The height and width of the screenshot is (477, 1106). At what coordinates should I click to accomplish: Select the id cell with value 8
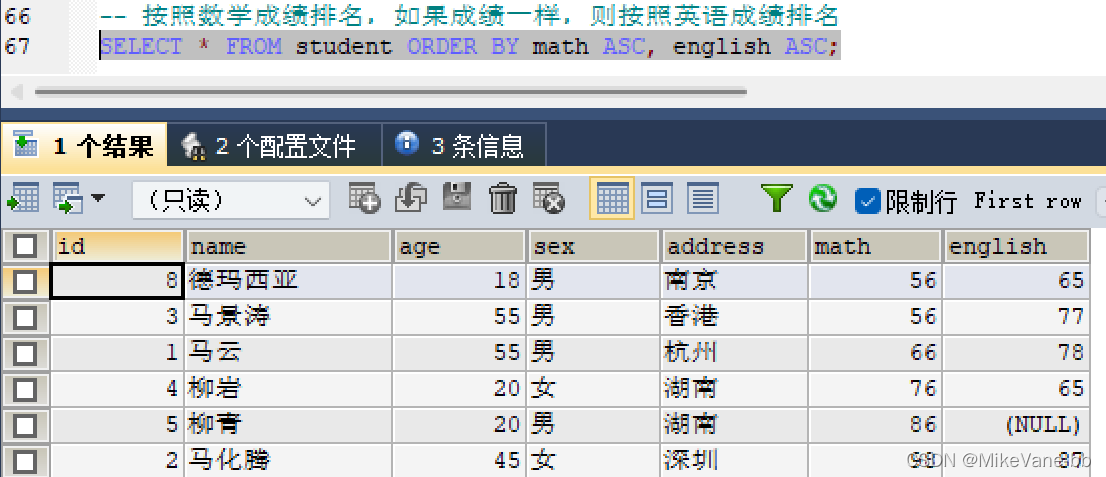pos(117,282)
